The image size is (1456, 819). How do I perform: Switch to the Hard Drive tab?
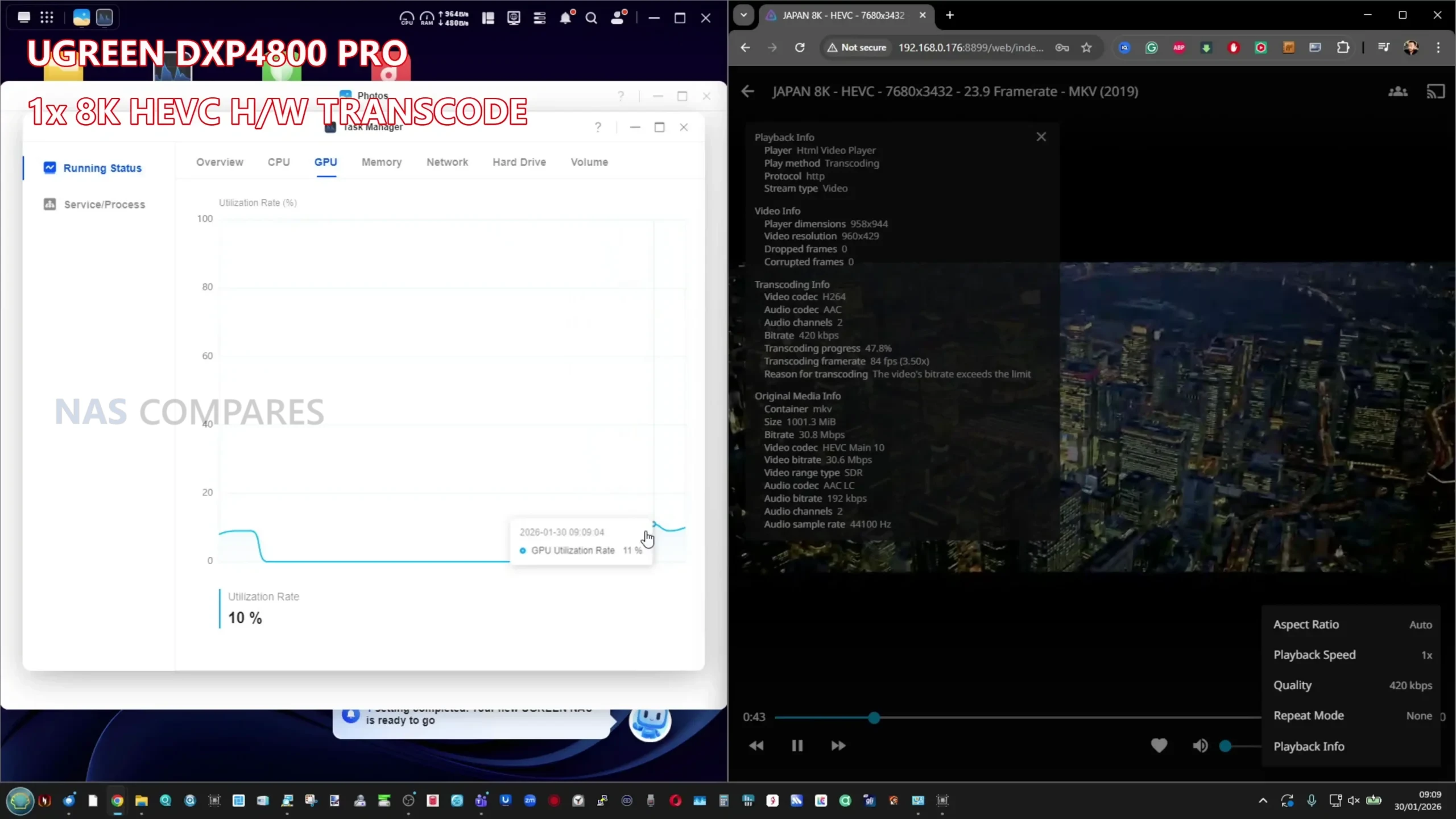pyautogui.click(x=519, y=162)
